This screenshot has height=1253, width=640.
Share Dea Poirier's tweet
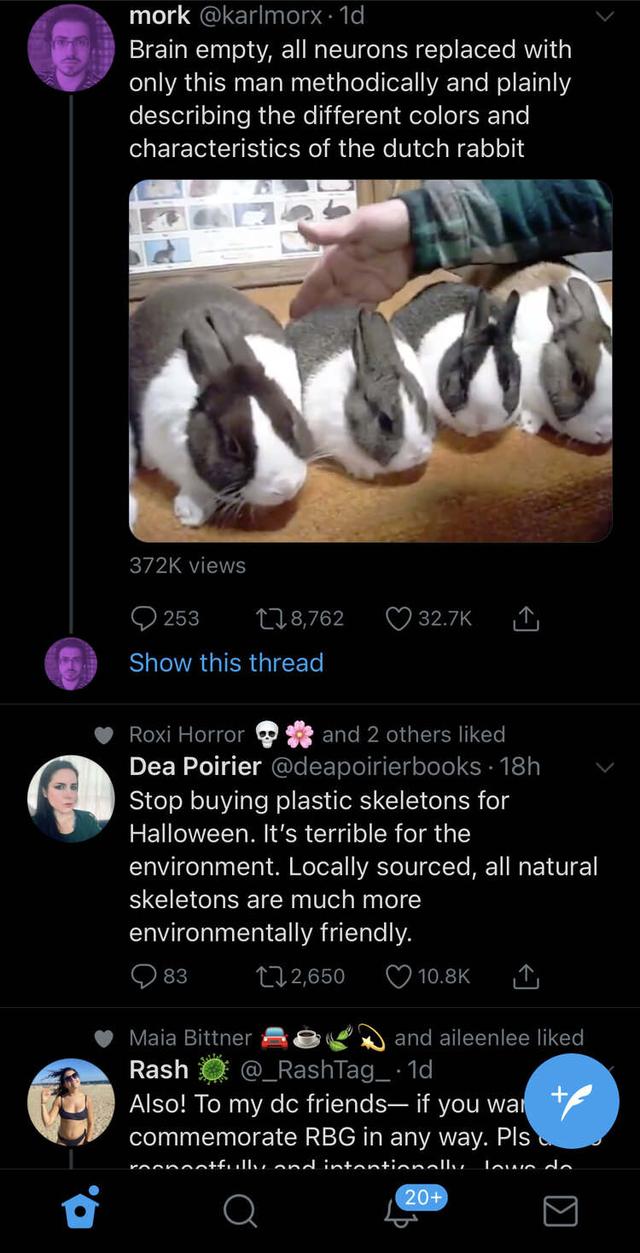pyautogui.click(x=527, y=976)
